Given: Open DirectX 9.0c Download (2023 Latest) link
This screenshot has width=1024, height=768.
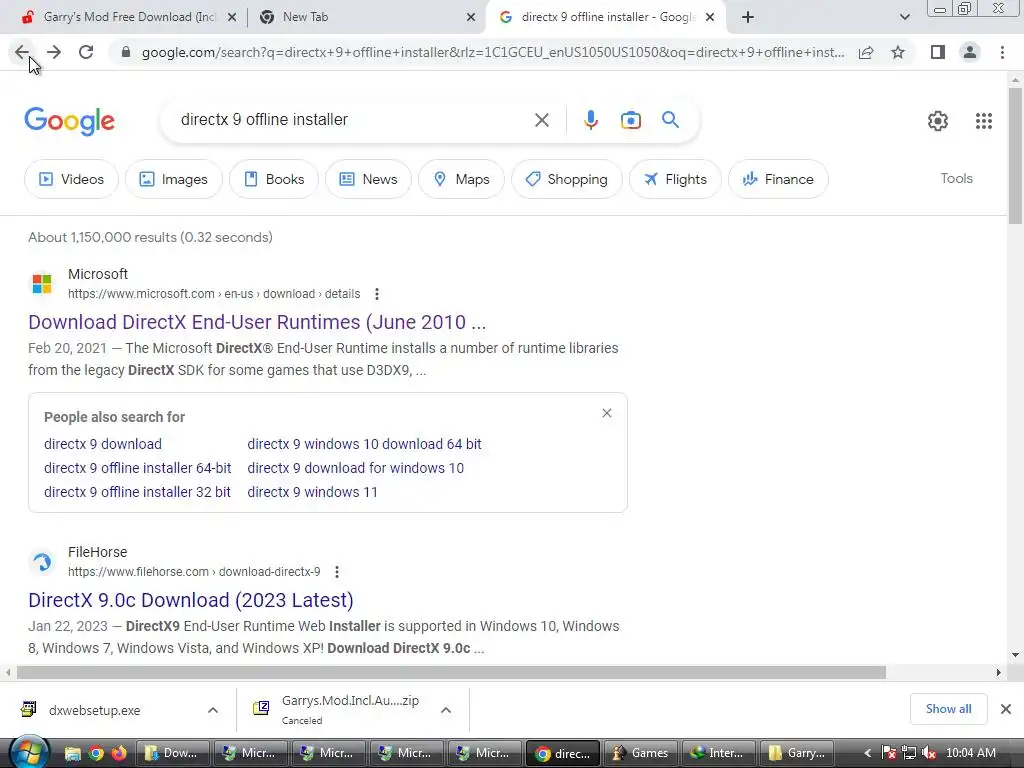Looking at the screenshot, I should pyautogui.click(x=191, y=600).
